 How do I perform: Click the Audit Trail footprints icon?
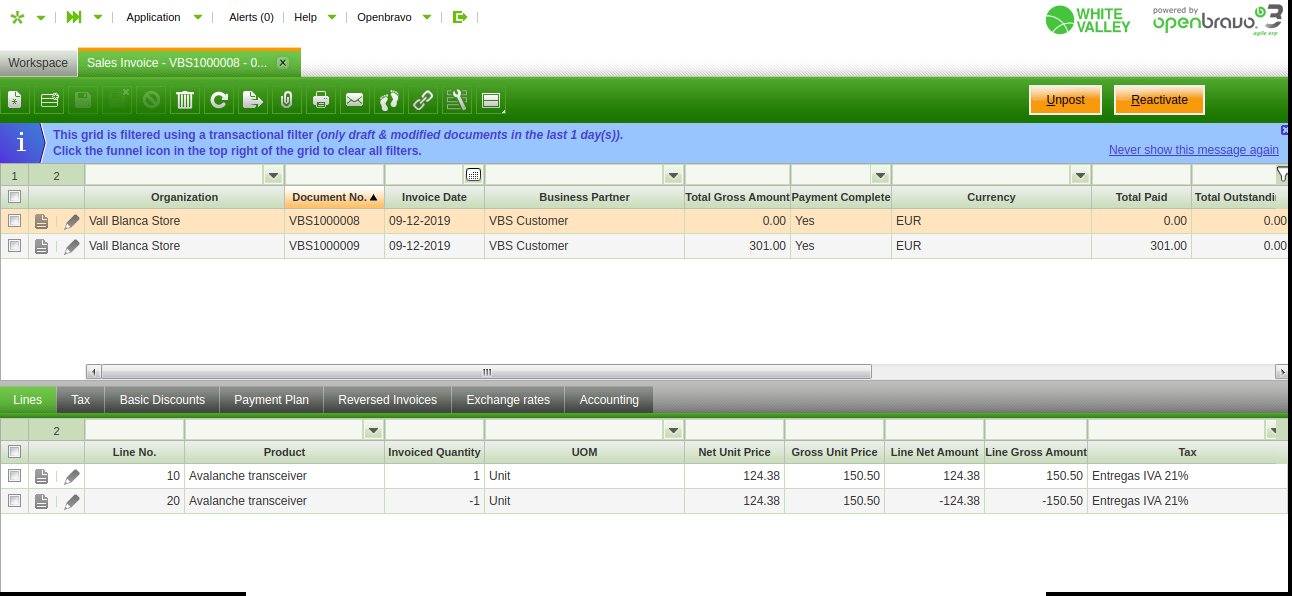[389, 100]
